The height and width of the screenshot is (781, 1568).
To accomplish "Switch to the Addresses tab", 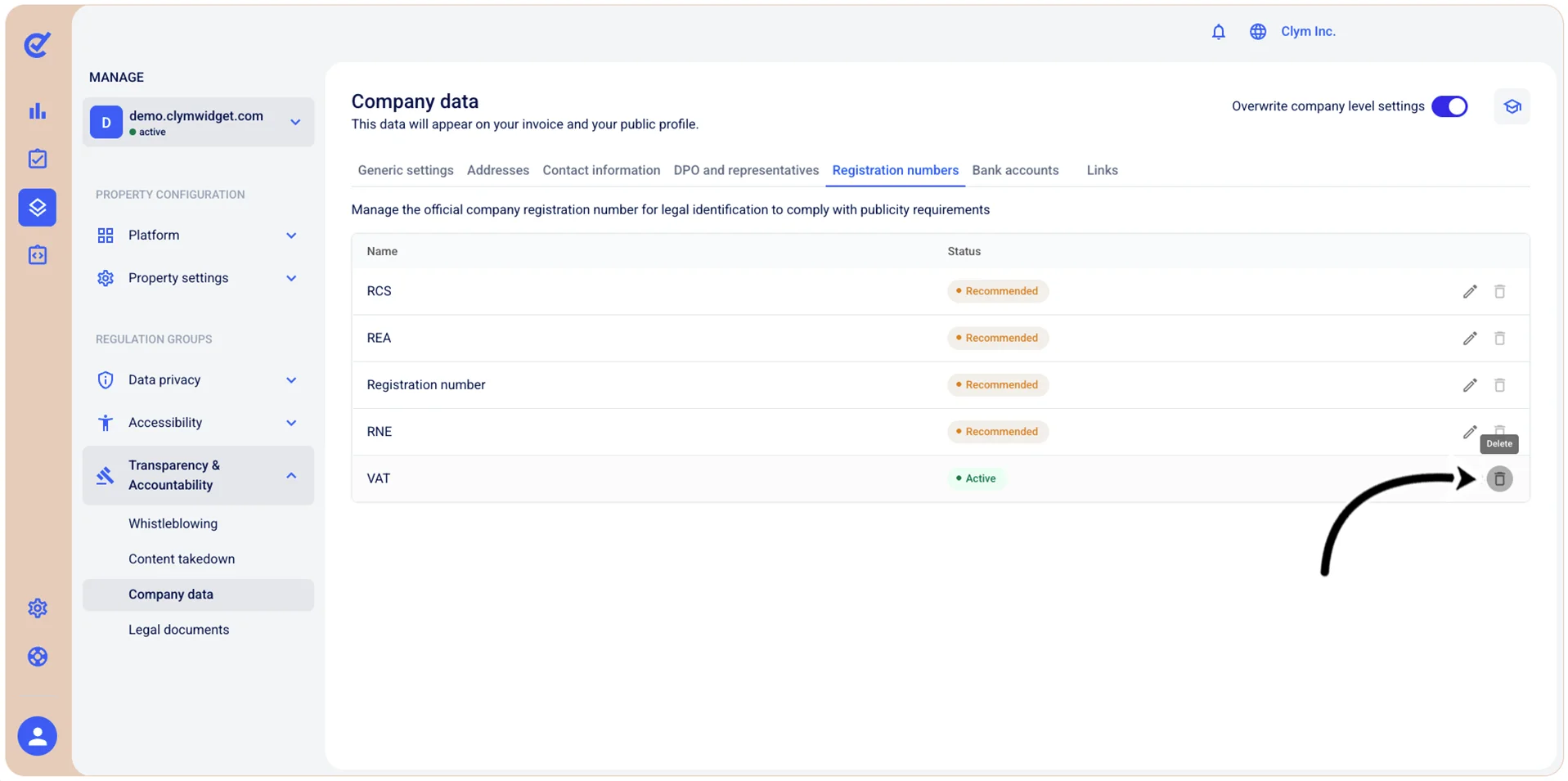I will pyautogui.click(x=498, y=170).
